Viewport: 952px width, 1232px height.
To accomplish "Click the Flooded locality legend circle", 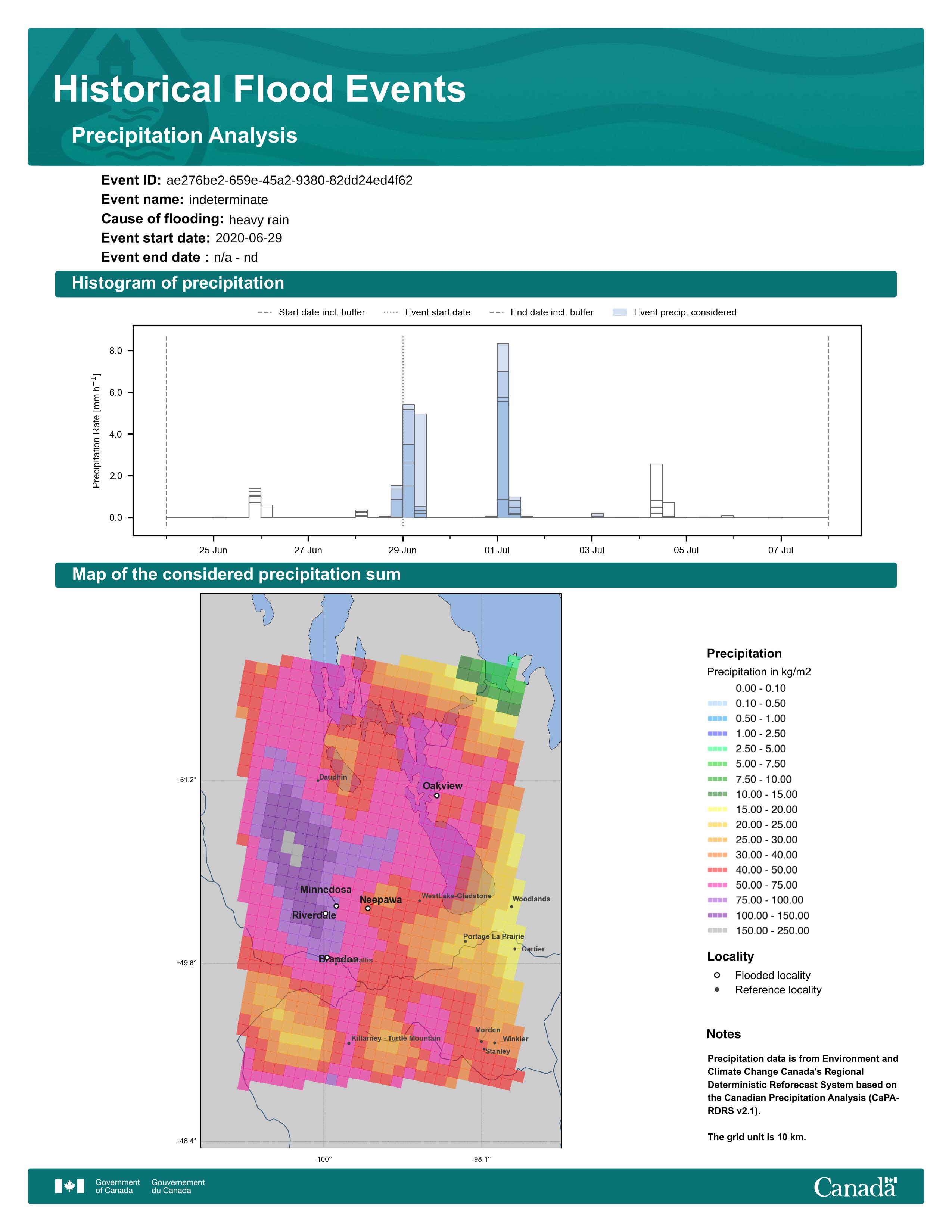I will (717, 975).
